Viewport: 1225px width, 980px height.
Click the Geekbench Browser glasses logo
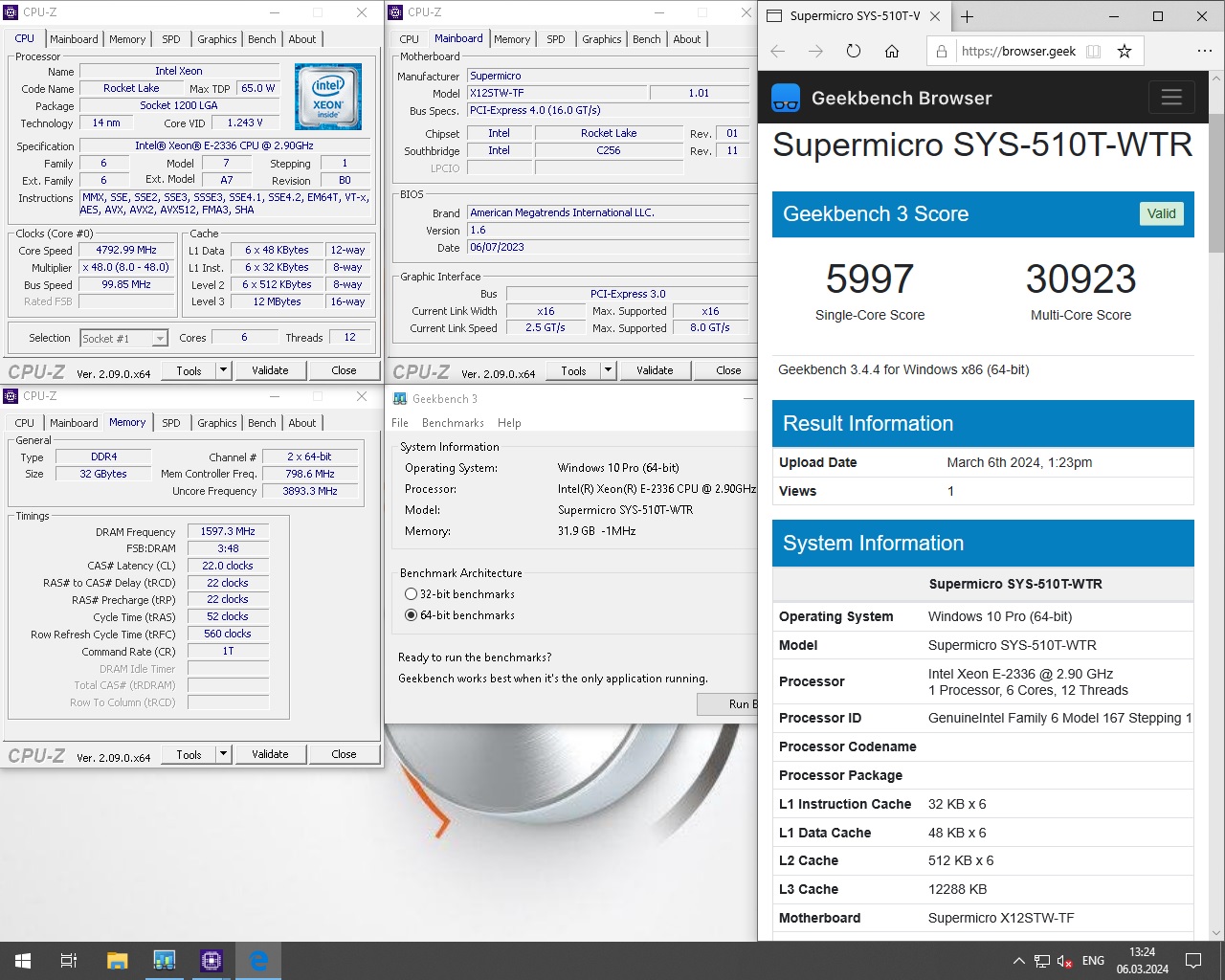click(786, 98)
